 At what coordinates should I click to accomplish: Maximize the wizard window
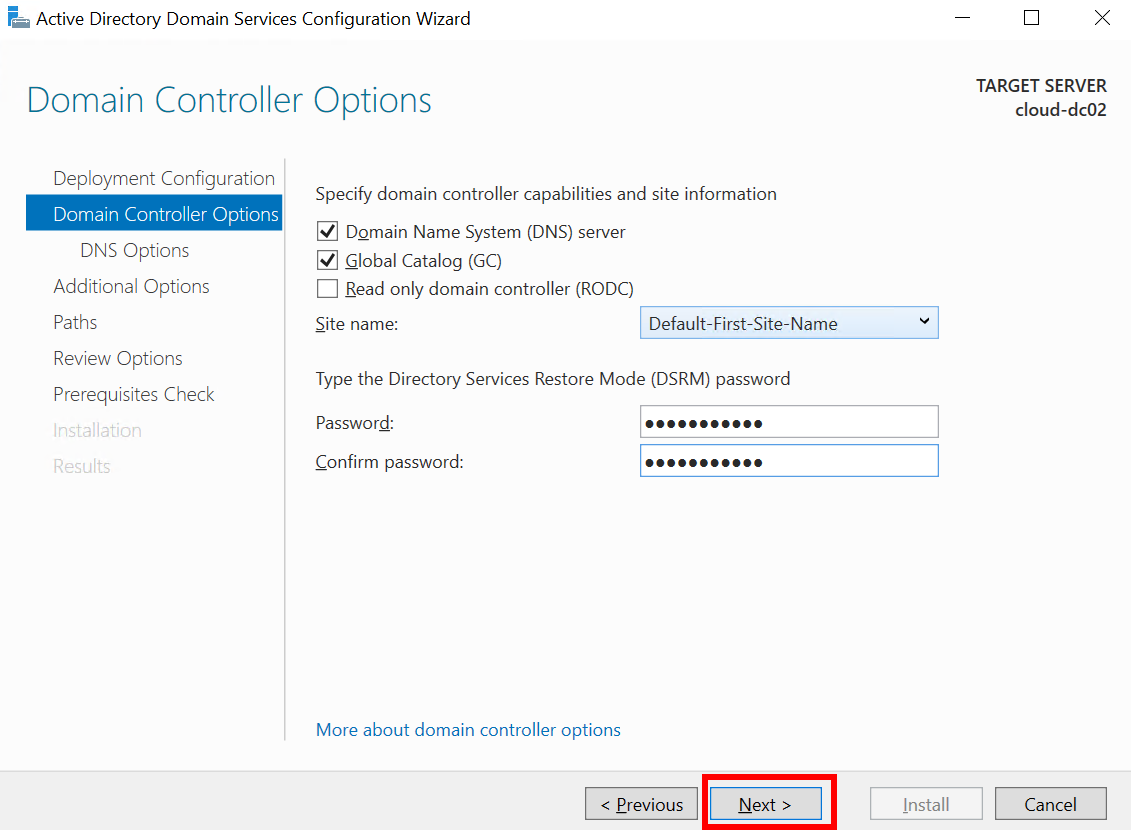1031,18
